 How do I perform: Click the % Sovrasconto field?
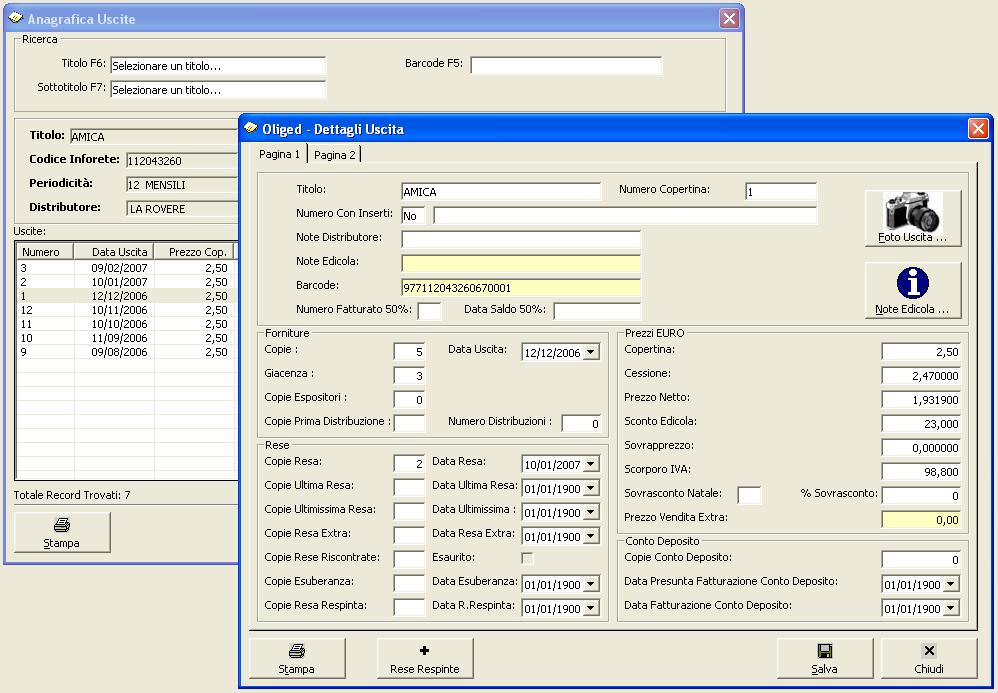click(x=921, y=496)
